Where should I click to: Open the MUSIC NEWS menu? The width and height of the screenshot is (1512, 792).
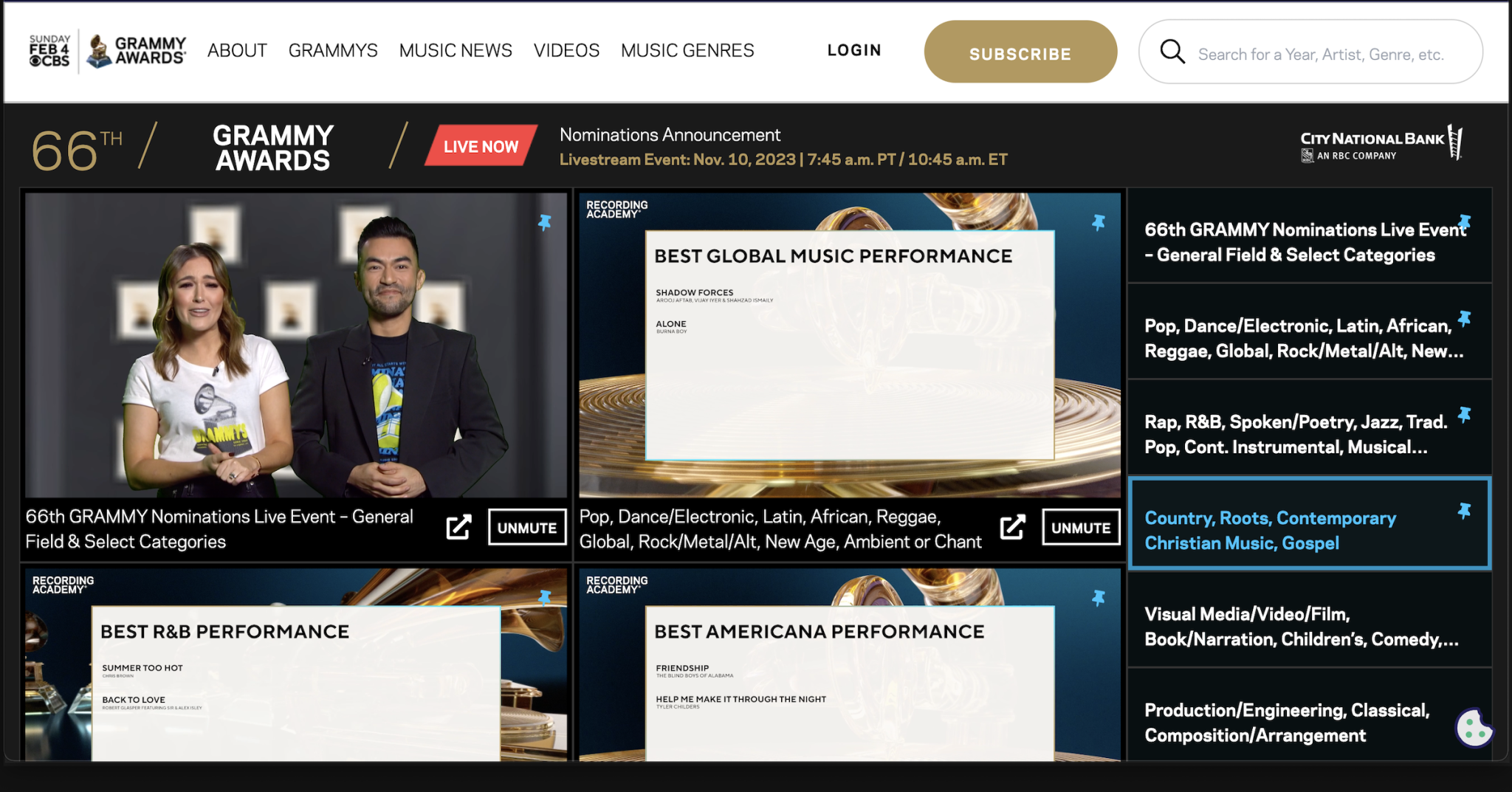(456, 51)
